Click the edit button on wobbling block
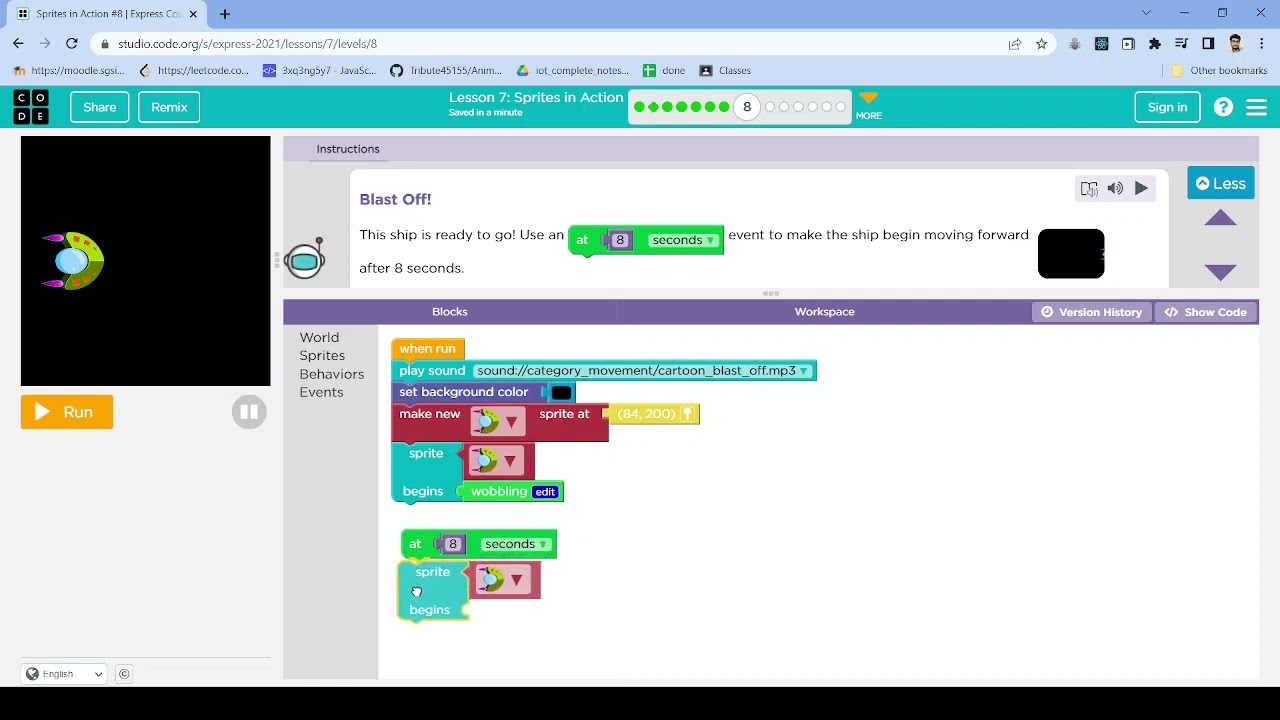The height and width of the screenshot is (720, 1280). point(545,492)
